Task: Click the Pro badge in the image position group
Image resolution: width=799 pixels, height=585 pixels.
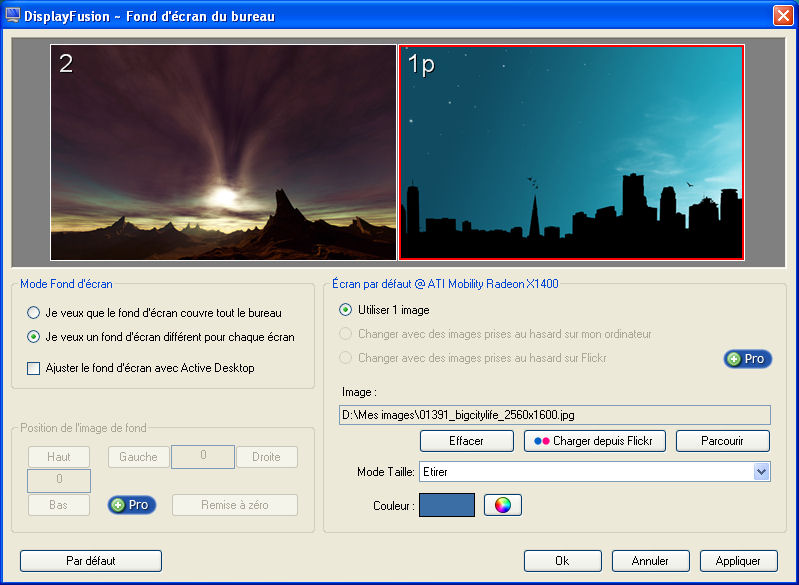Action: pyautogui.click(x=131, y=504)
